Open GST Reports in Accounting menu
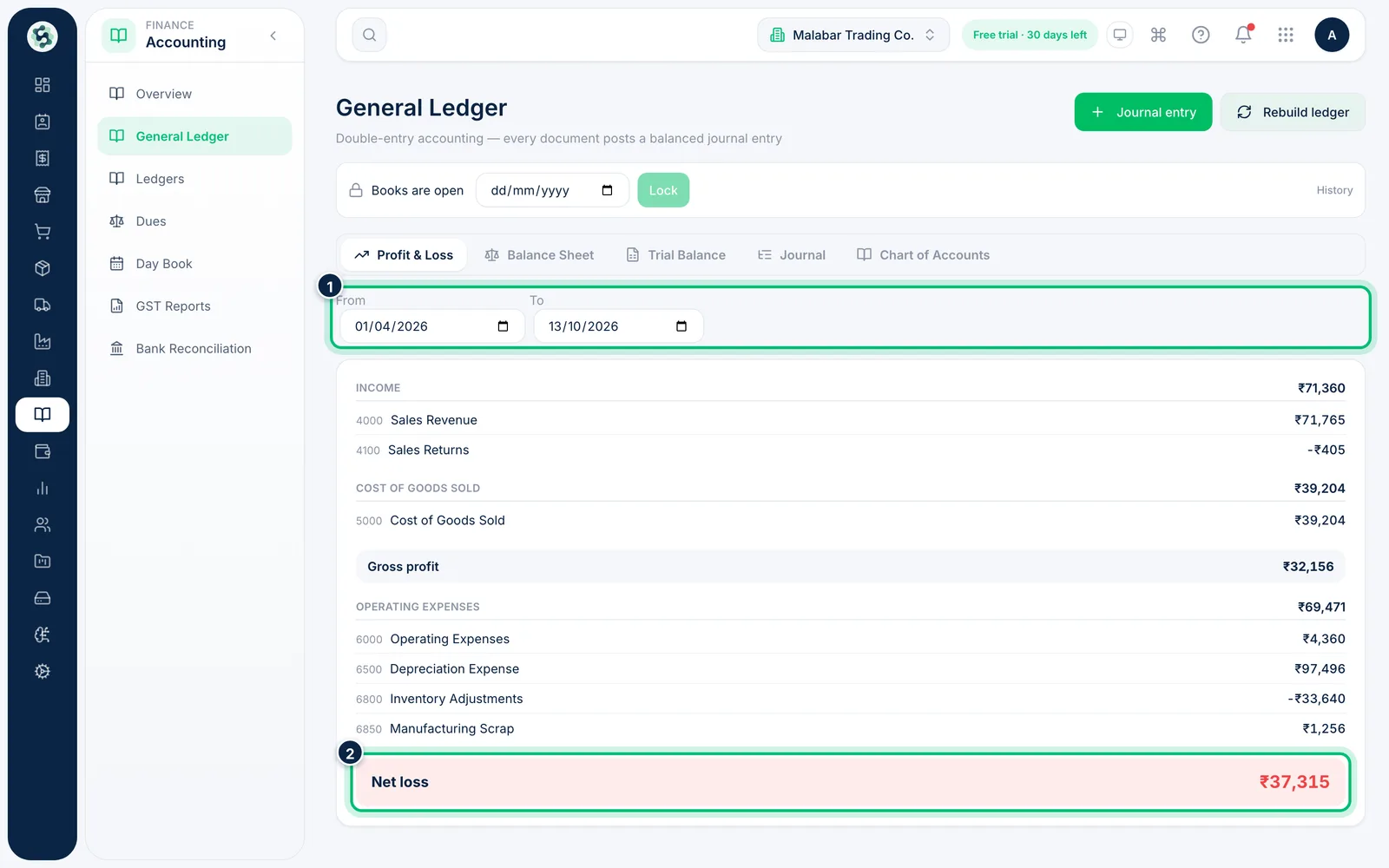 pos(194,306)
